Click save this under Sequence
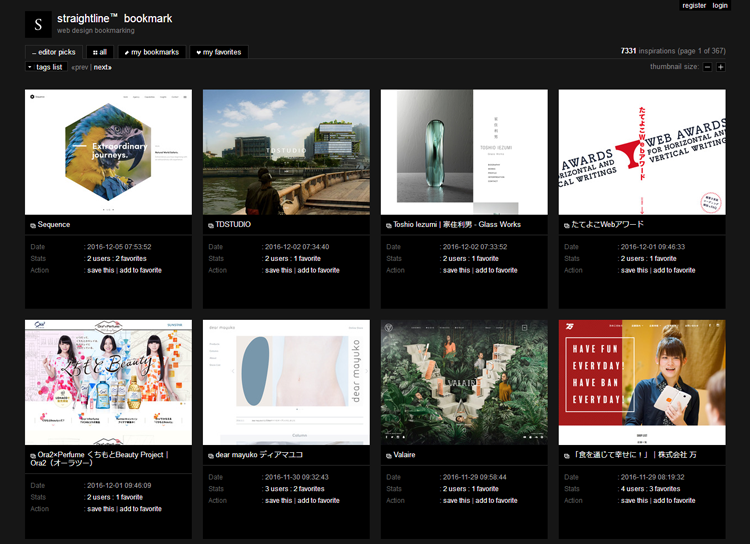750x544 pixels. 100,270
